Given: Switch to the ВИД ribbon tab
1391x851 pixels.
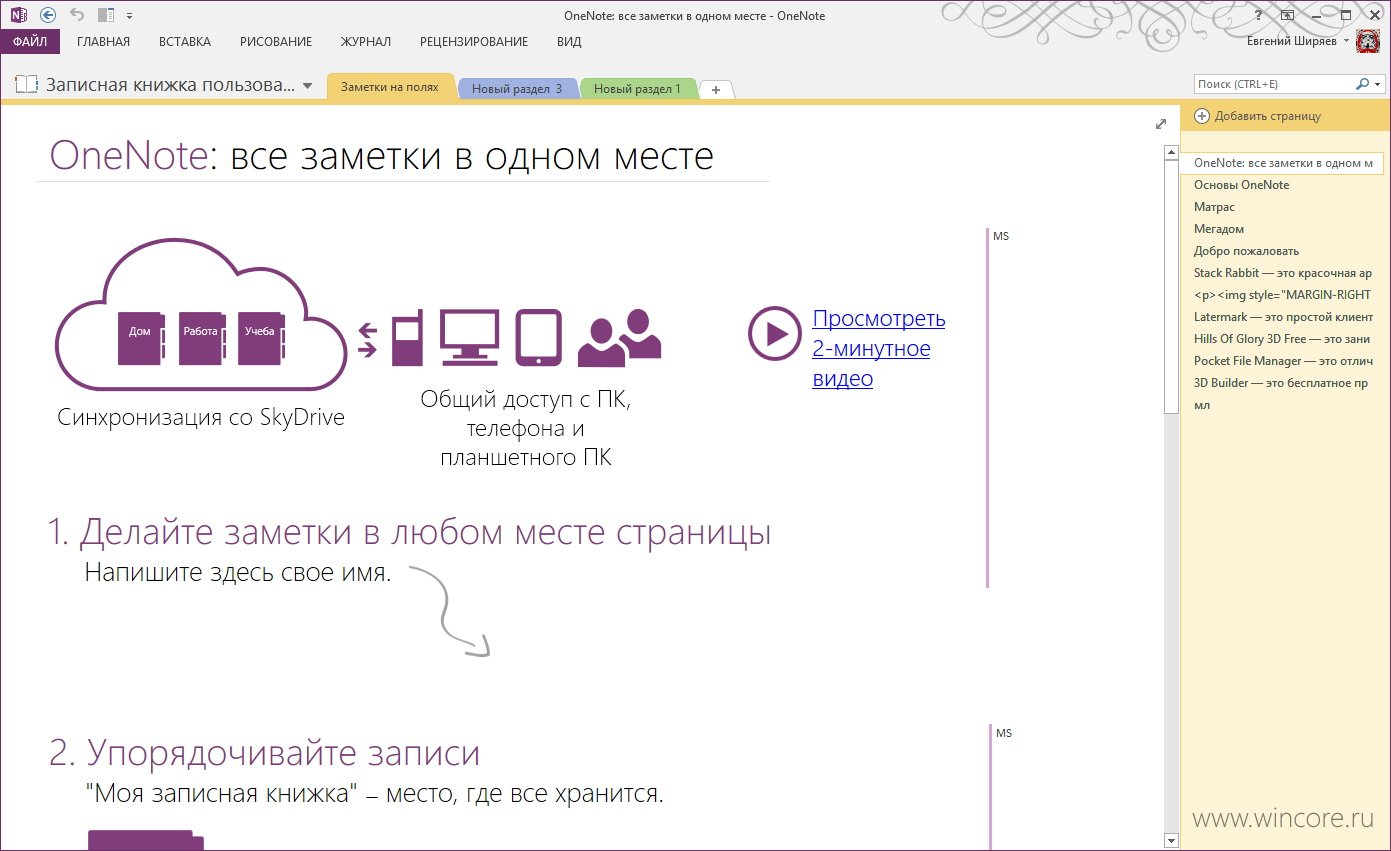Looking at the screenshot, I should [569, 41].
